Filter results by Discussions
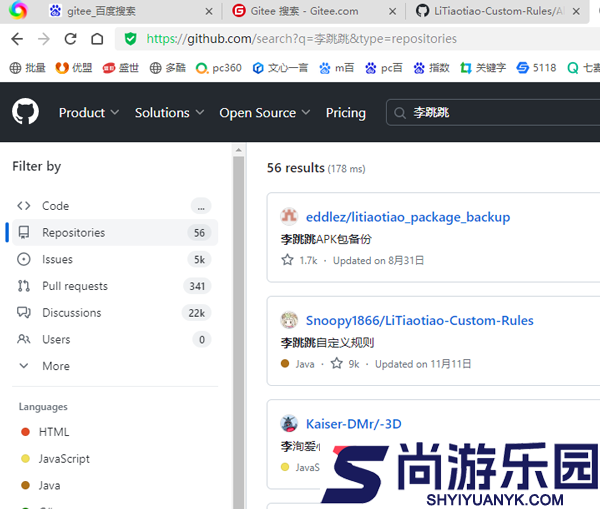Viewport: 600px width, 509px height. coord(115,313)
